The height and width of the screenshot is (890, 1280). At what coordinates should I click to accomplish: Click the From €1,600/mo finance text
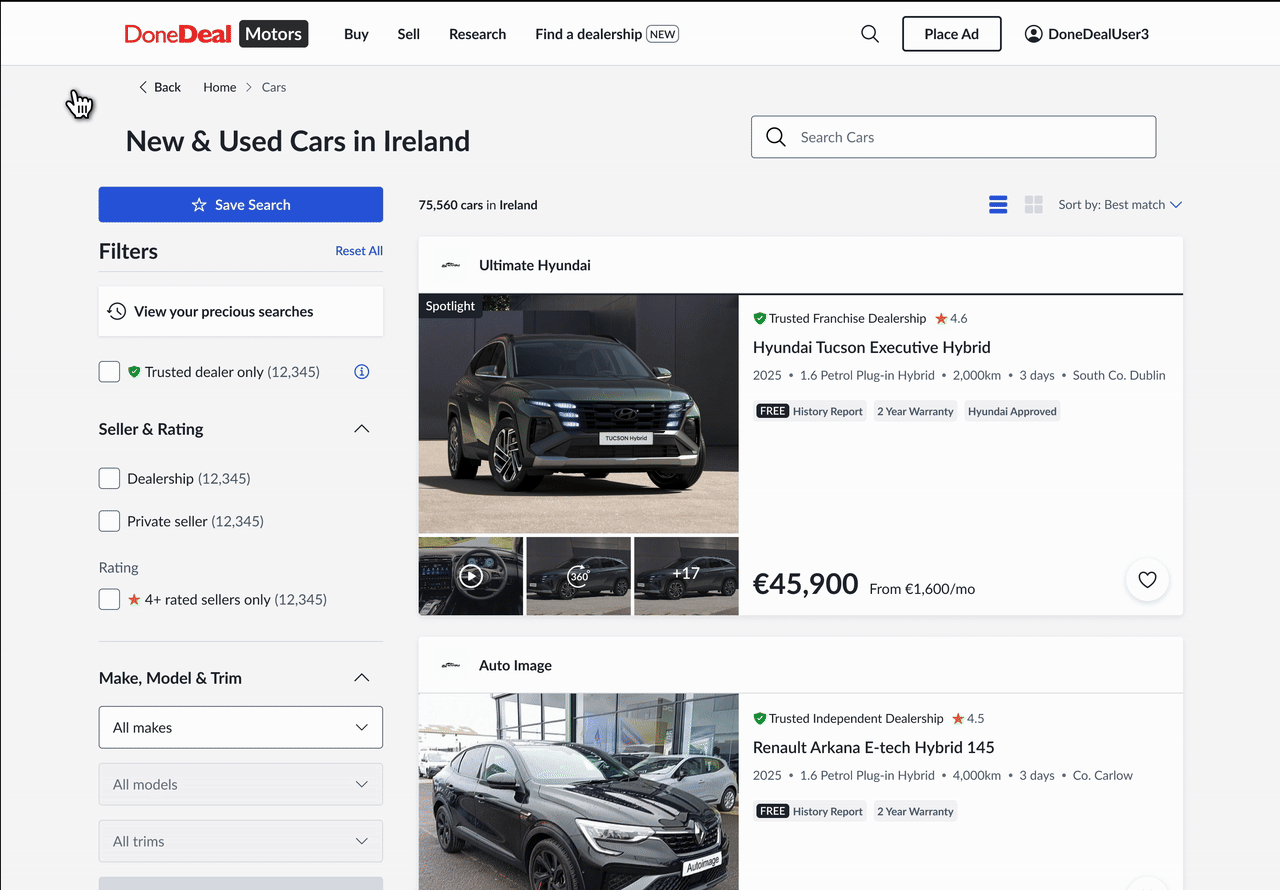pos(922,589)
